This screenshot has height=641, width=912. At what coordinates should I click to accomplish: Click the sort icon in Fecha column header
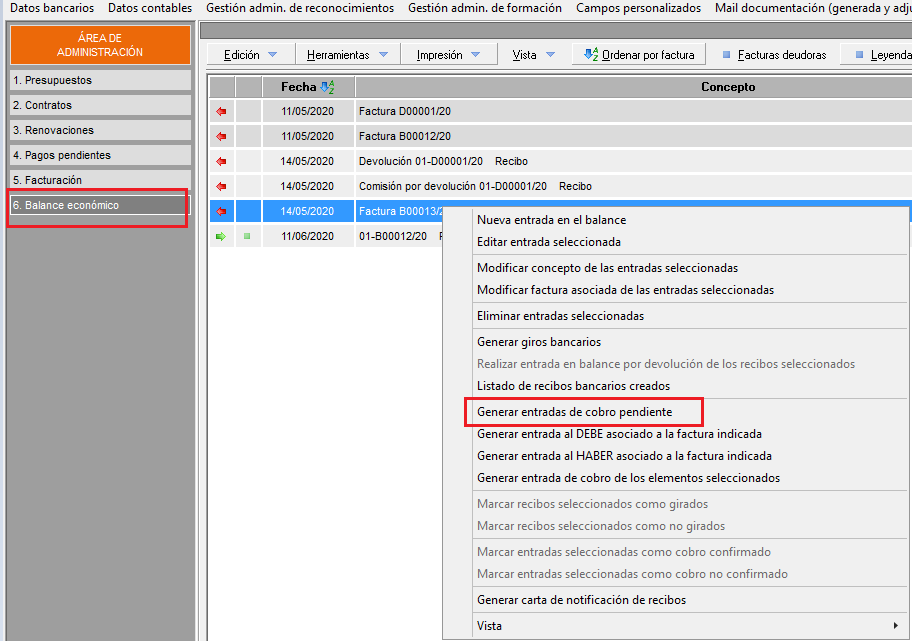(x=327, y=87)
